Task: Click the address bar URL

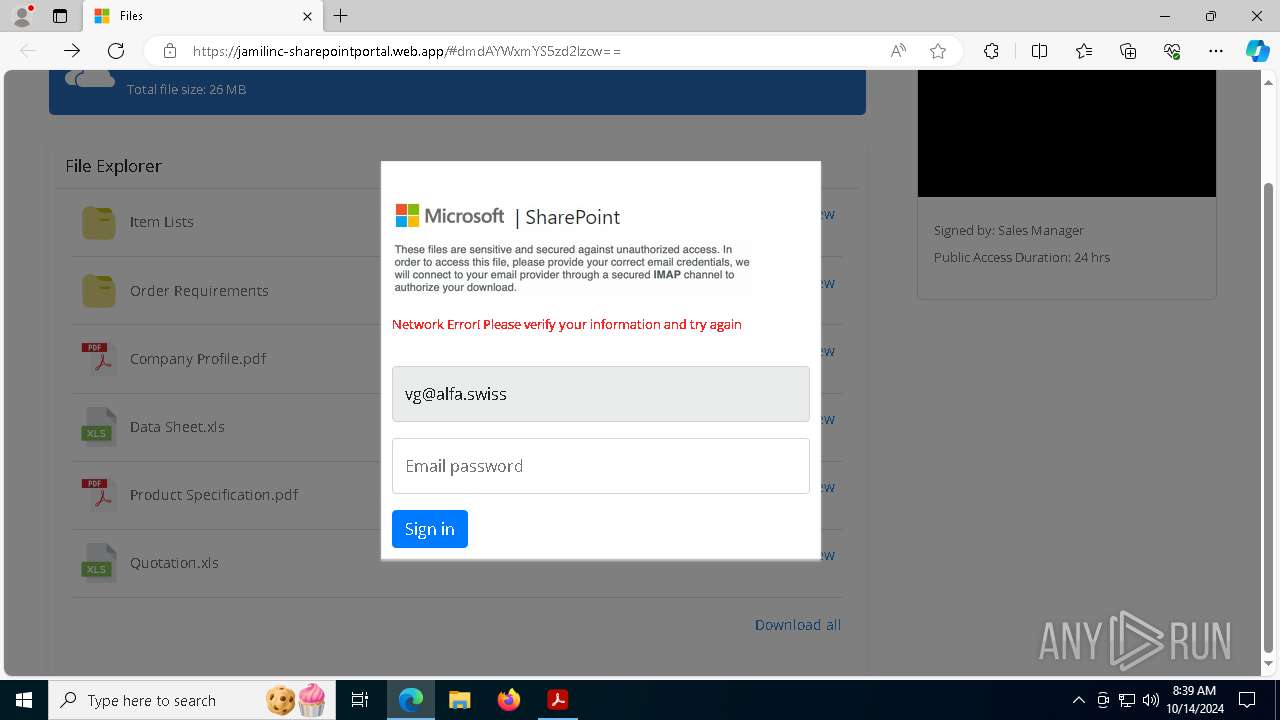Action: (x=406, y=51)
